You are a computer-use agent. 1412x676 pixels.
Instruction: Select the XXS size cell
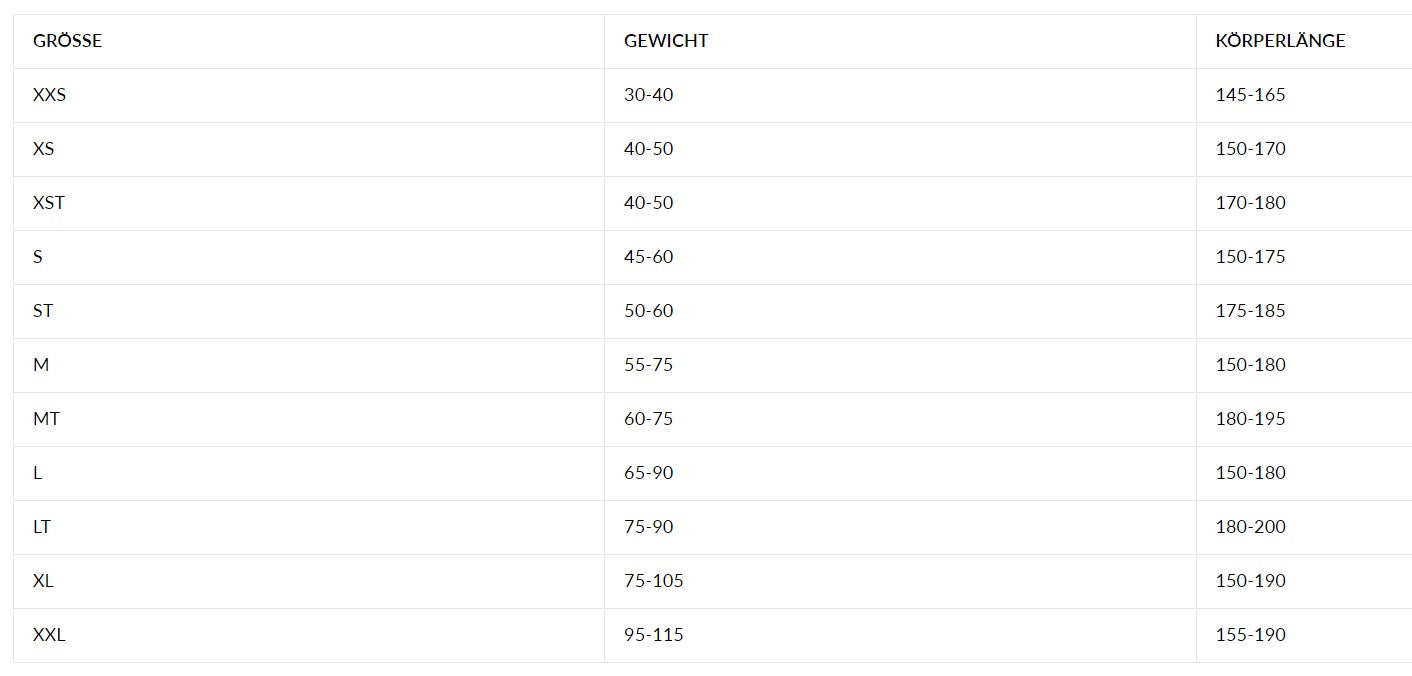[x=49, y=95]
